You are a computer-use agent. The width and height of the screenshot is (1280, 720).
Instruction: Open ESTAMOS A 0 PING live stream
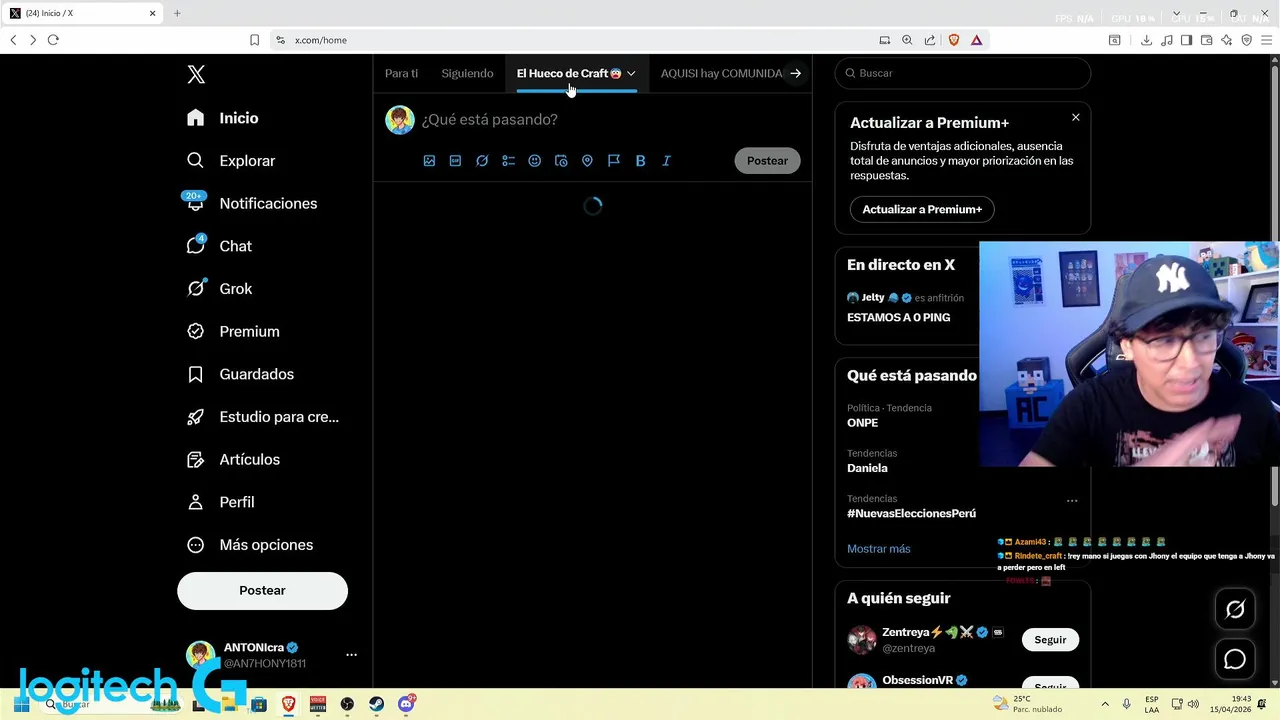pyautogui.click(x=898, y=317)
